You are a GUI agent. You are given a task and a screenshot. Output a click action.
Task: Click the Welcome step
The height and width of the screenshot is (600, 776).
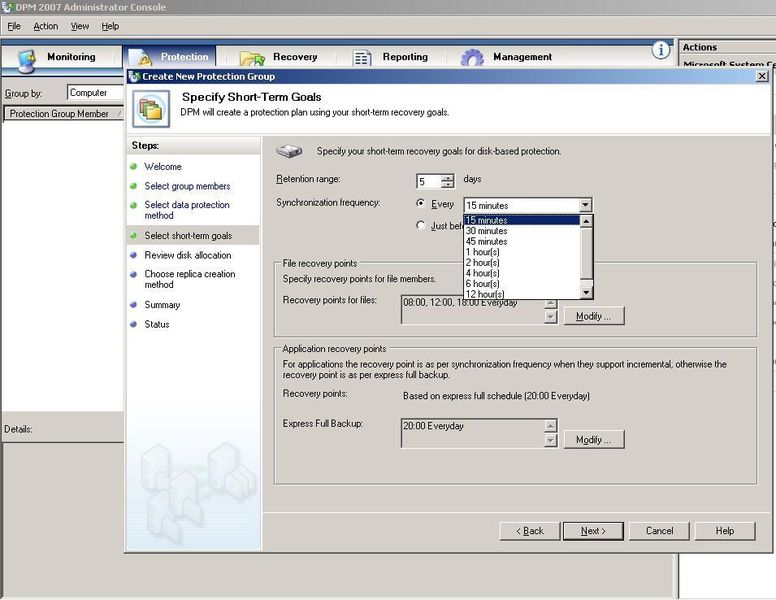pyautogui.click(x=163, y=166)
